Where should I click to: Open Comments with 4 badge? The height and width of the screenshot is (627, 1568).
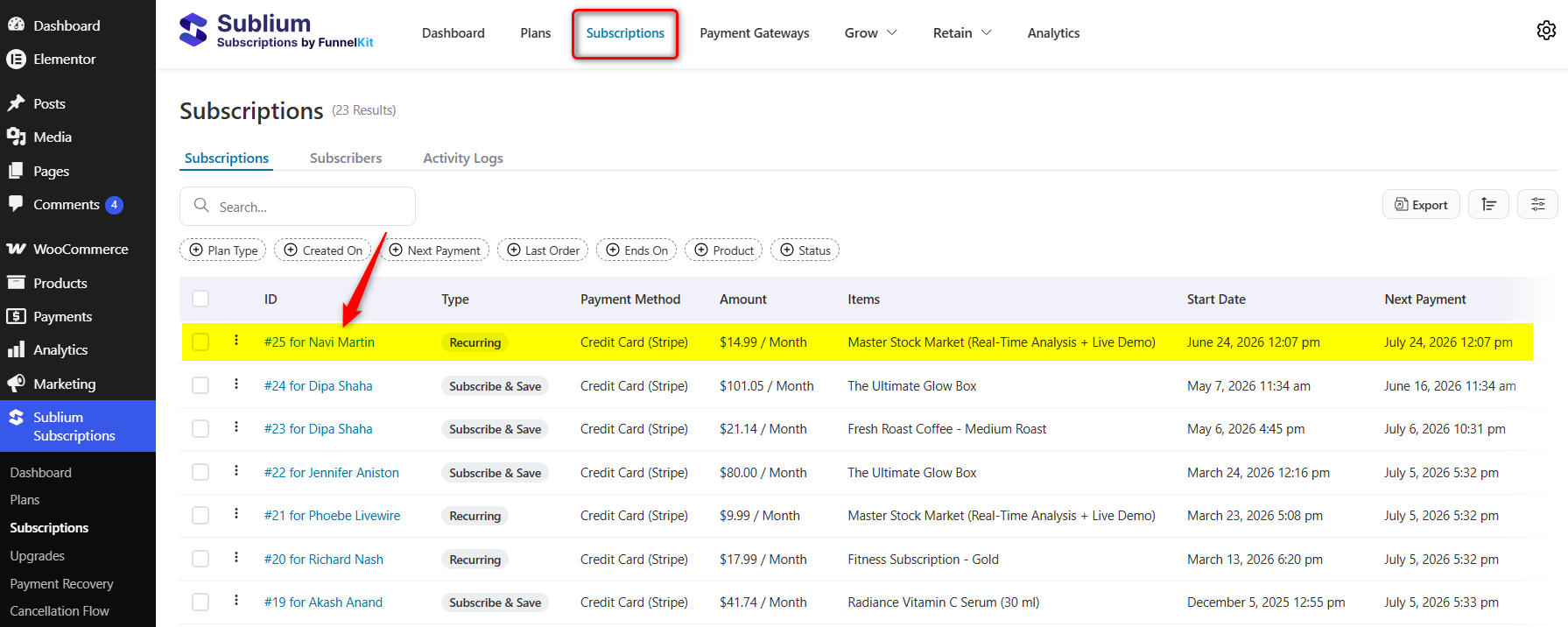coord(65,204)
